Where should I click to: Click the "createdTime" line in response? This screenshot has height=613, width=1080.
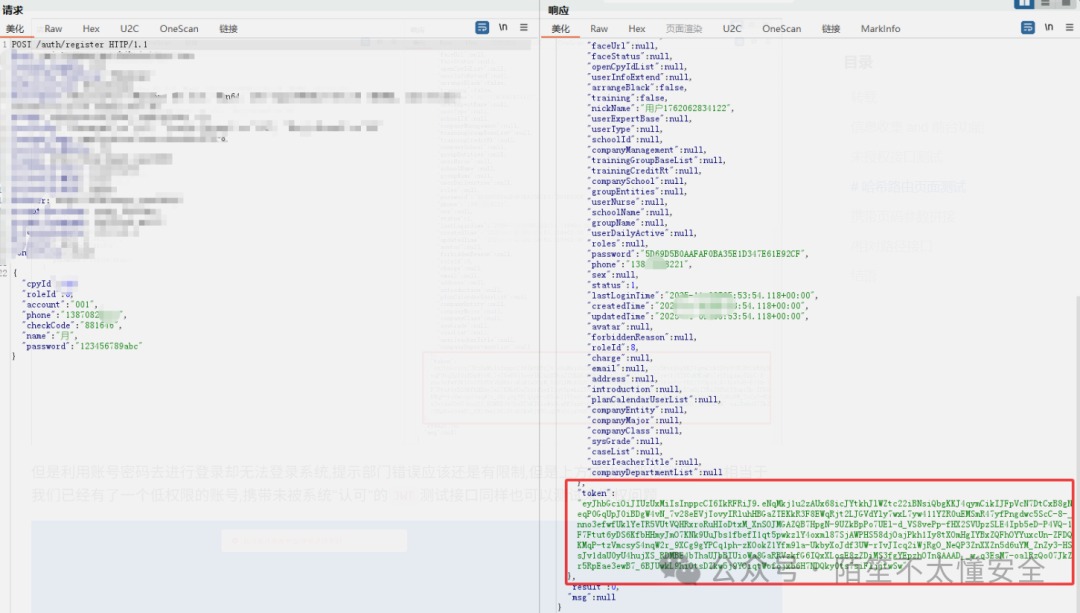pos(698,305)
